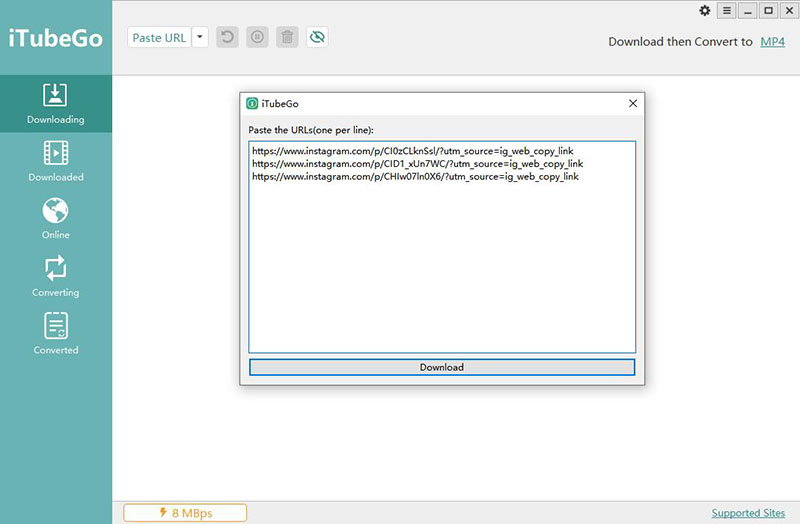Change the MP4 output format link

[x=772, y=42]
